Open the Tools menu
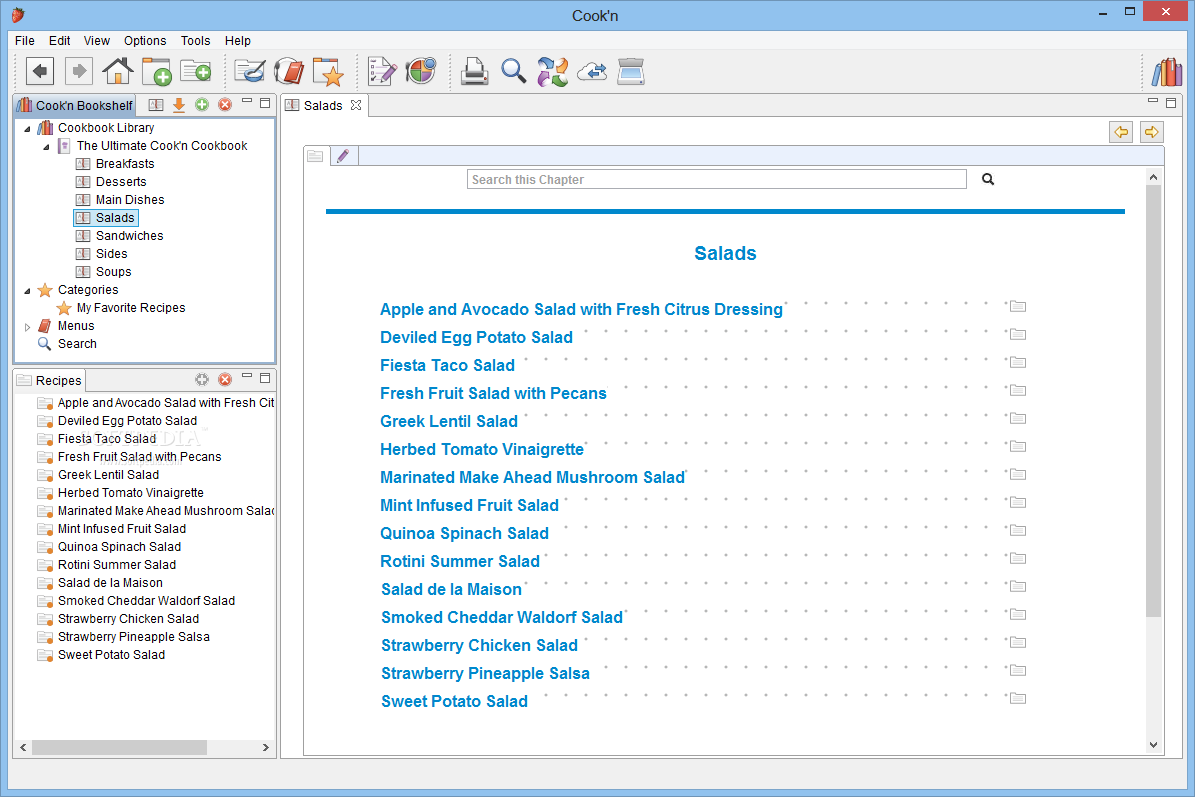The width and height of the screenshot is (1195, 797). pyautogui.click(x=195, y=40)
